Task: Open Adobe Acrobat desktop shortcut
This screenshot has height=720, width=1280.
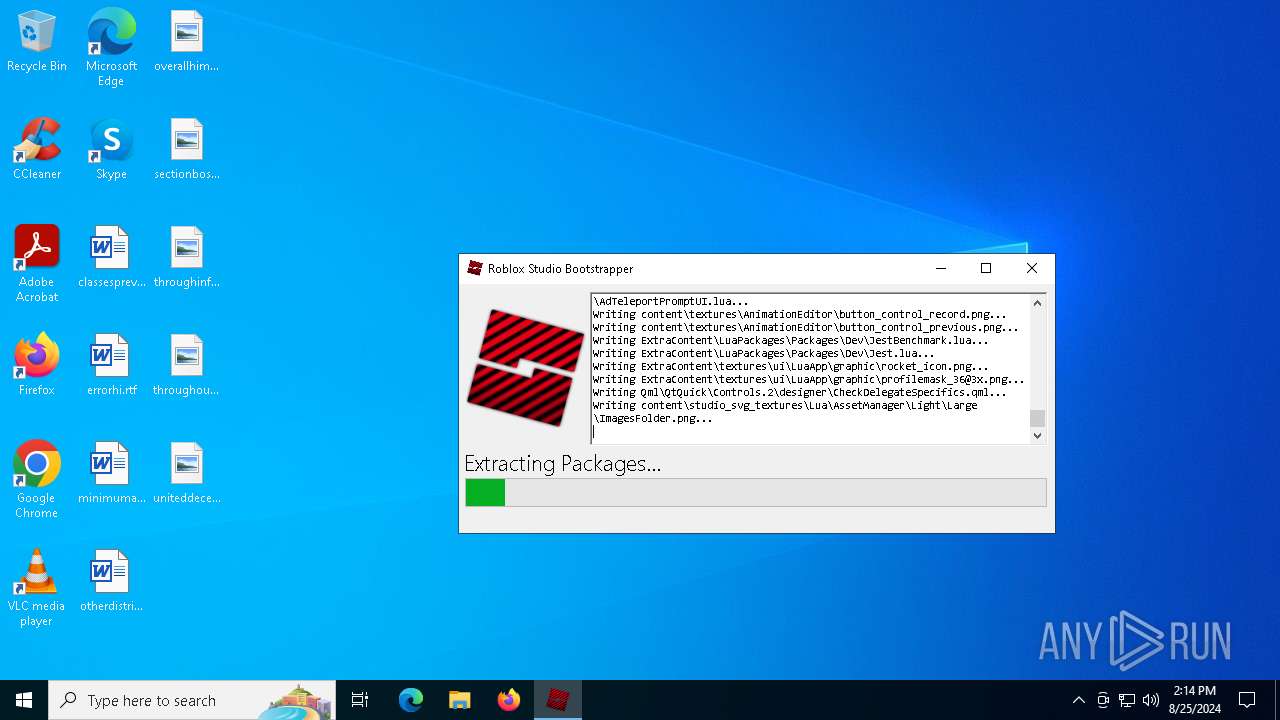Action: click(x=37, y=264)
